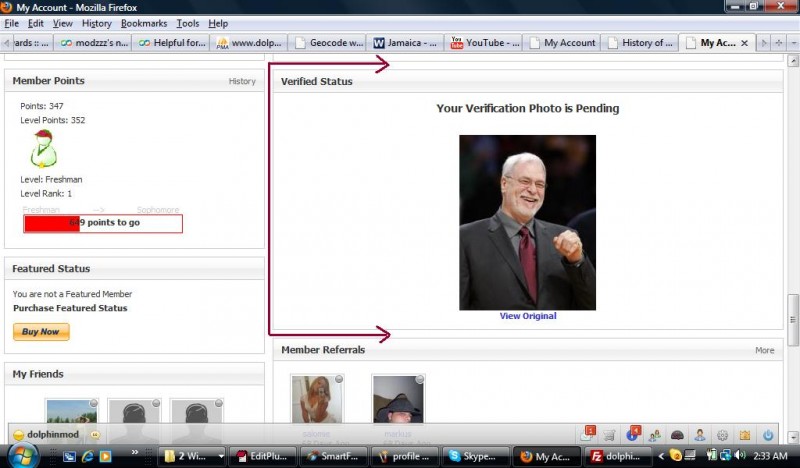Click the Freshman level avatar icon

click(43, 149)
